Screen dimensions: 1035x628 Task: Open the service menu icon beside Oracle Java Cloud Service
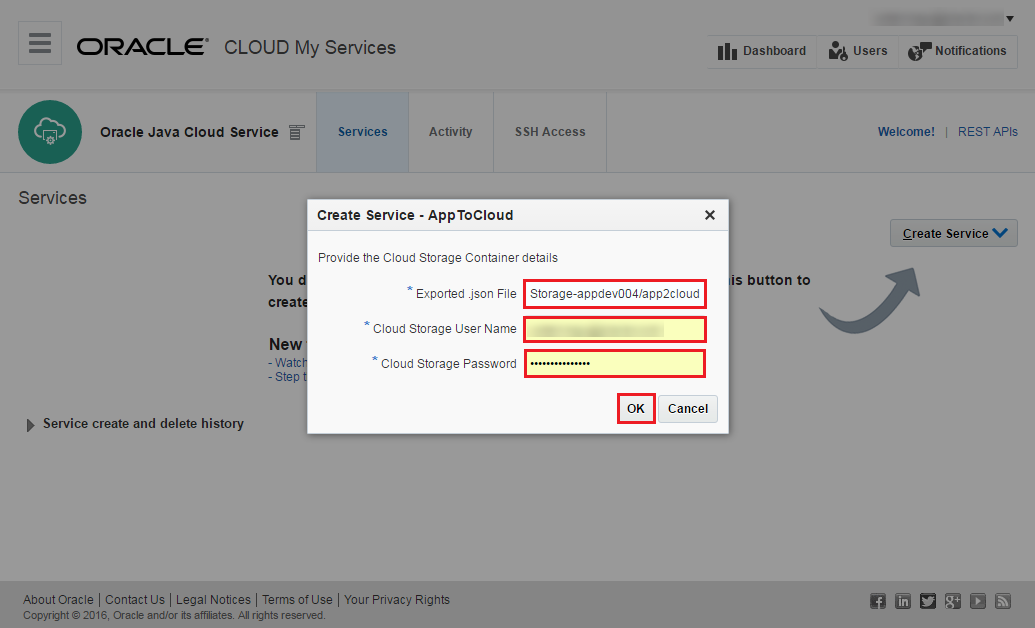(x=296, y=132)
